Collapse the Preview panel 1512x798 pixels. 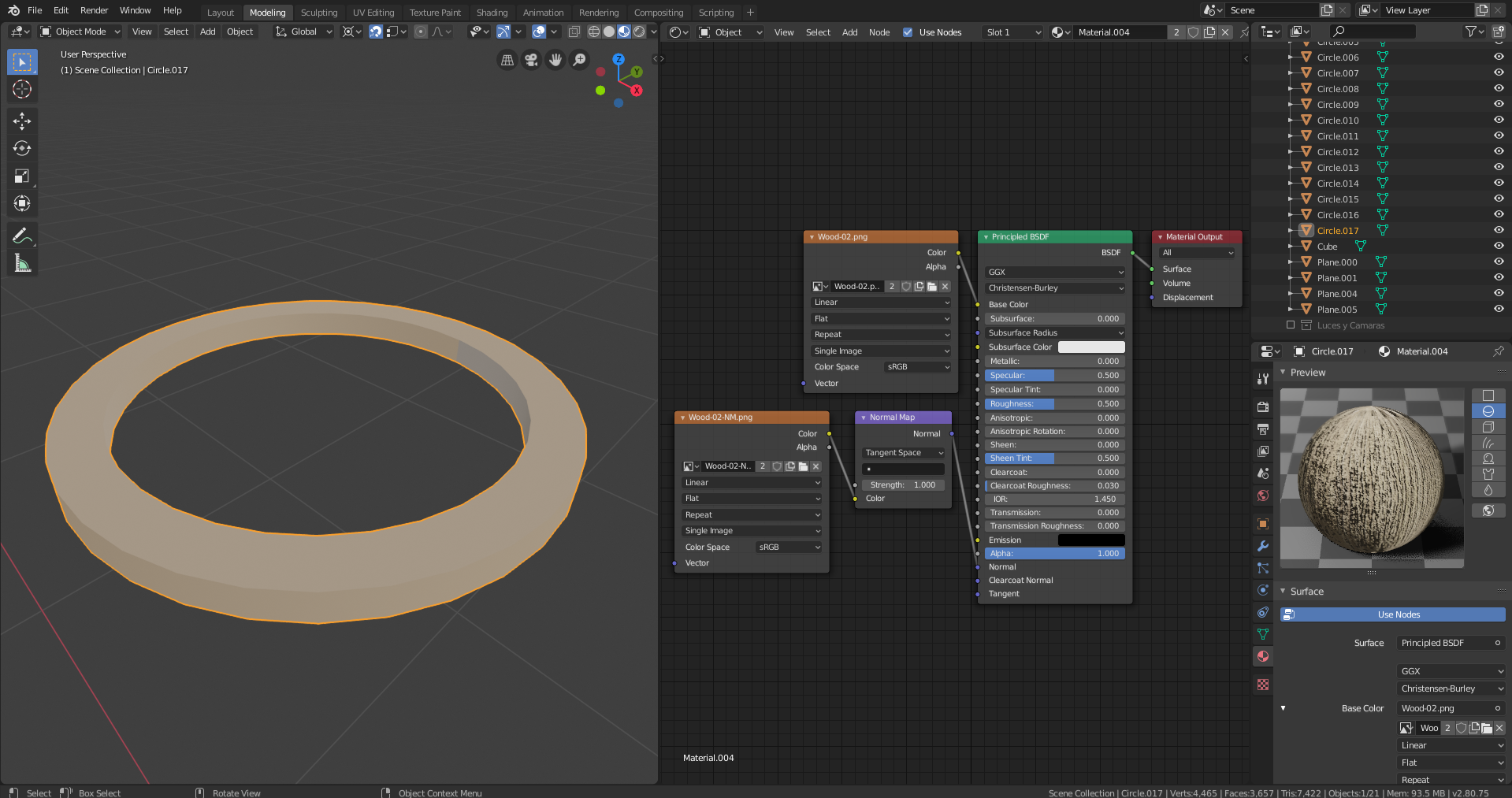1284,372
